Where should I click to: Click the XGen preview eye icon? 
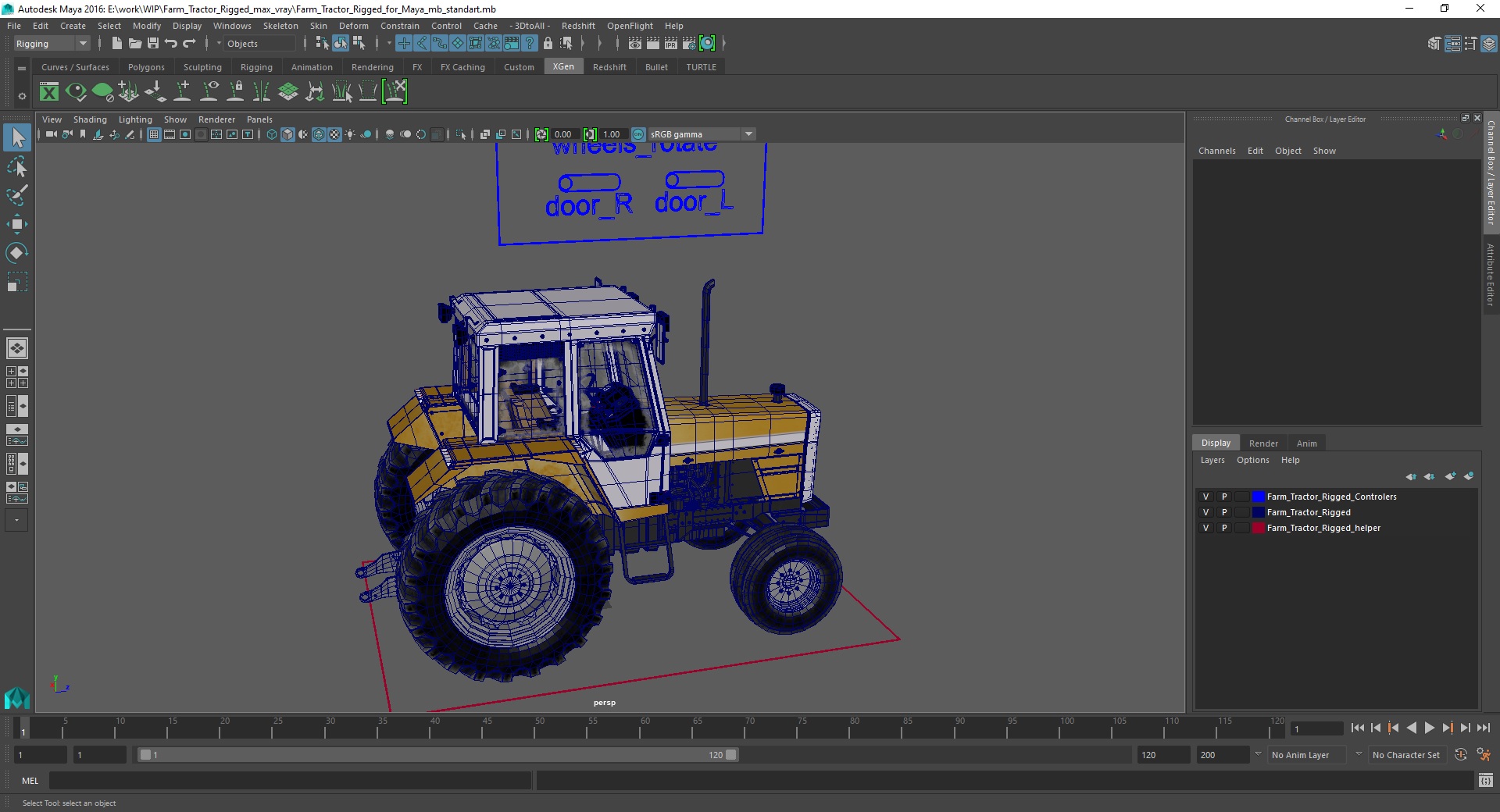(76, 92)
